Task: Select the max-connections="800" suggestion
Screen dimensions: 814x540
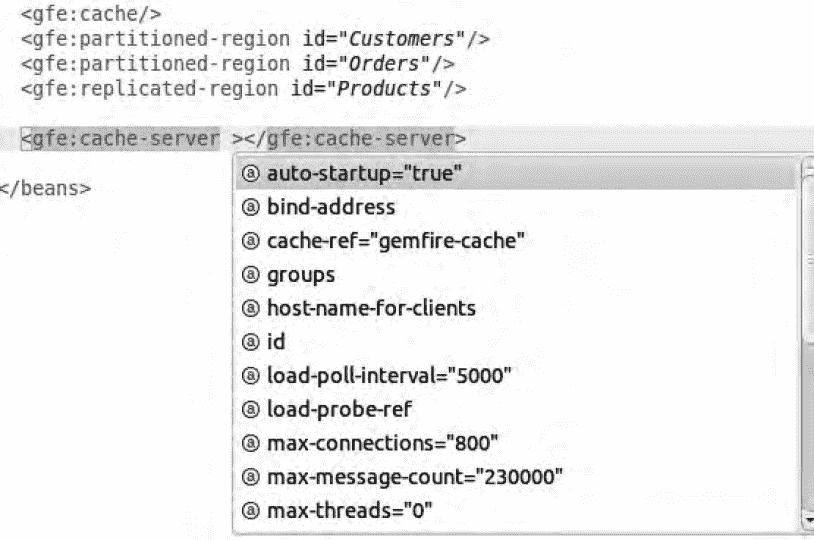Action: (382, 443)
